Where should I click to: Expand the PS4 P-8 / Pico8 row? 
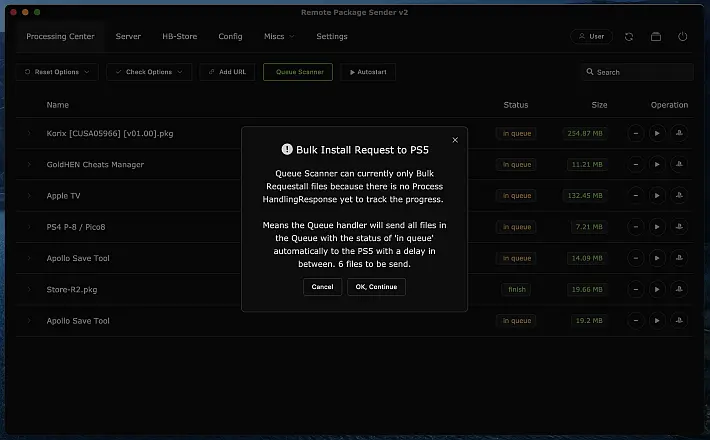pos(29,227)
